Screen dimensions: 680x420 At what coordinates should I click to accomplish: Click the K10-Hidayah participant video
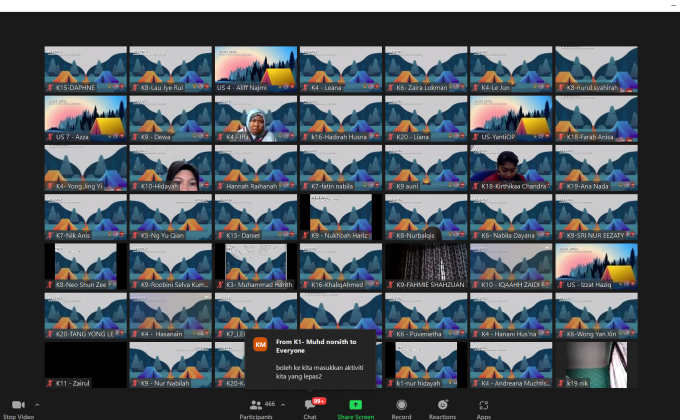pos(170,167)
